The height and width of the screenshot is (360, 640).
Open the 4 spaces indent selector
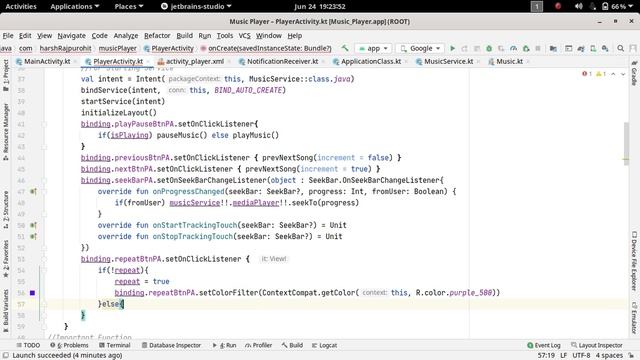(609, 356)
